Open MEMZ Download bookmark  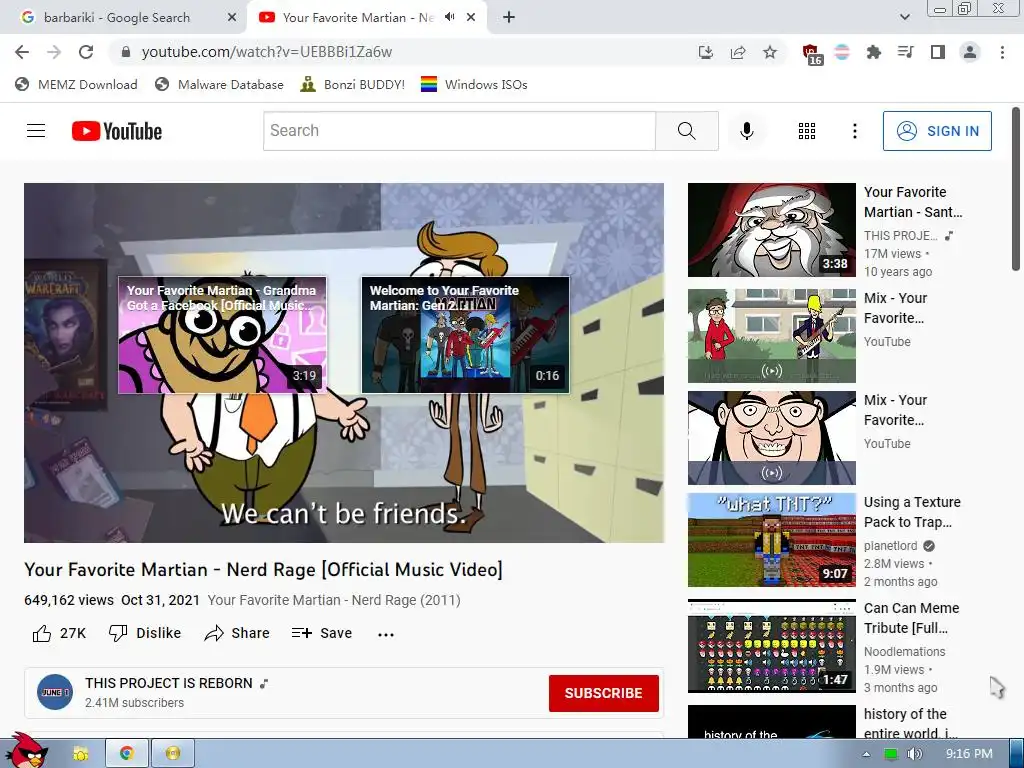click(x=76, y=84)
